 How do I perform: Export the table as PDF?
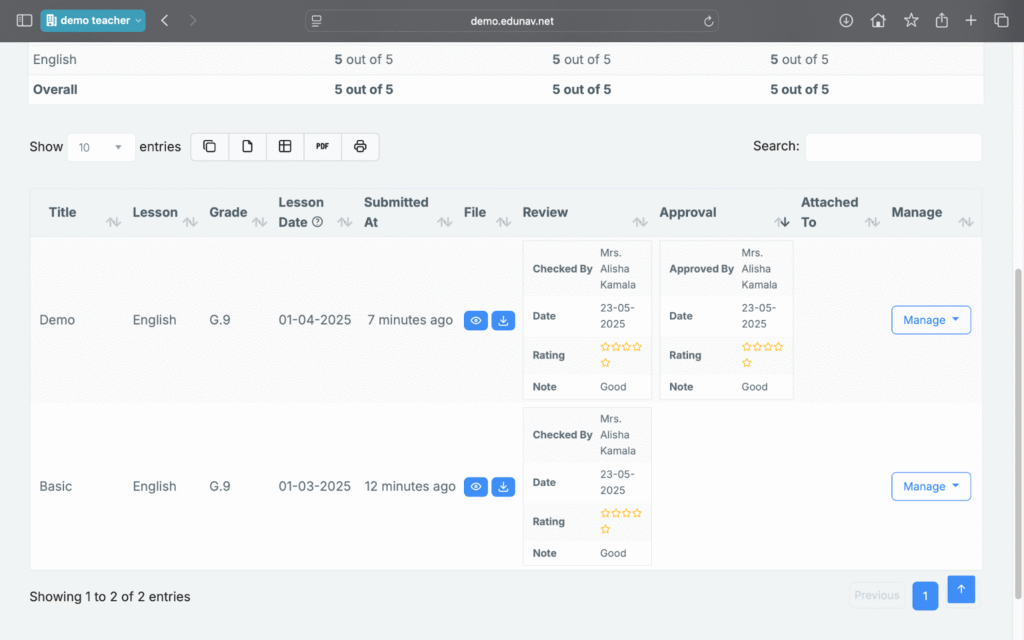coord(322,147)
